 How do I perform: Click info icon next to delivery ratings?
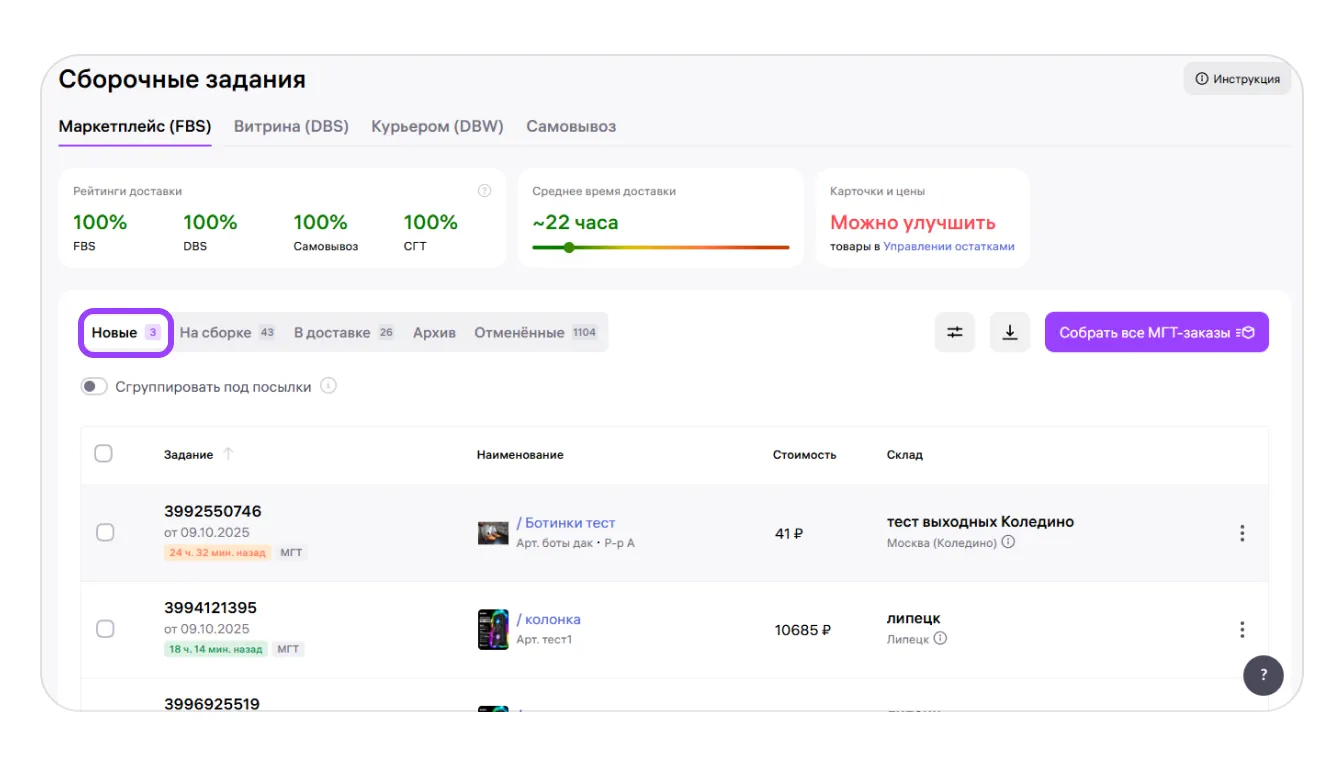point(485,191)
